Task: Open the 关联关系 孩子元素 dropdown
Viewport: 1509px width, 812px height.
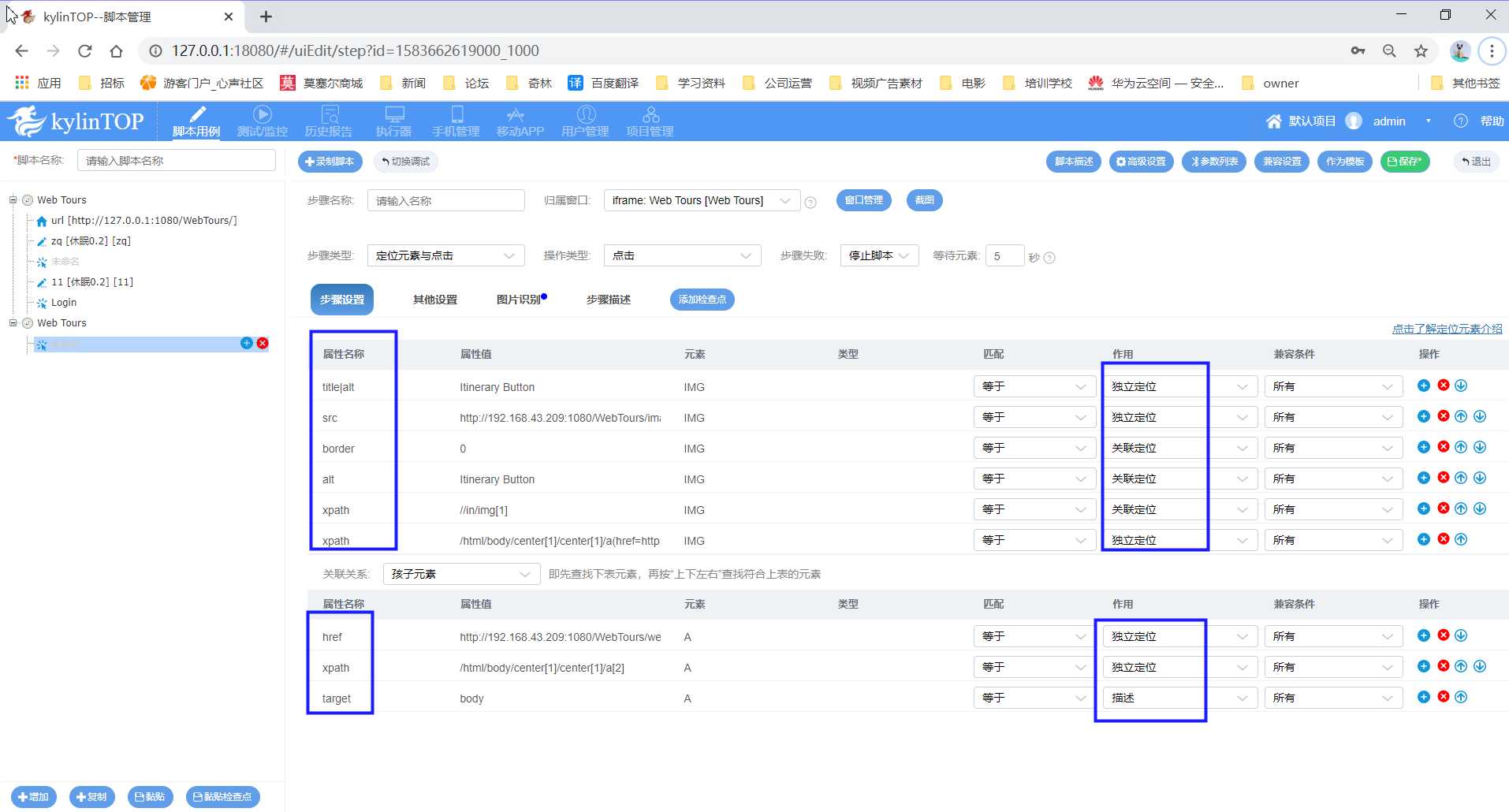Action: (x=461, y=574)
